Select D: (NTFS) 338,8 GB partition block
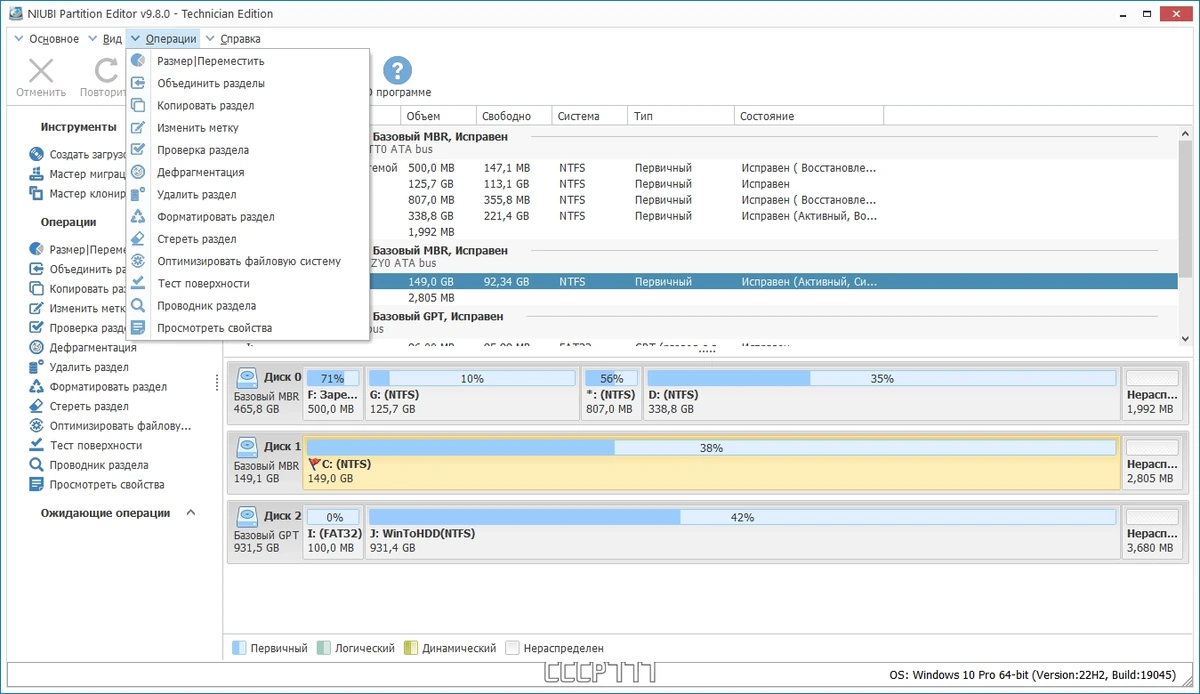 [x=881, y=393]
